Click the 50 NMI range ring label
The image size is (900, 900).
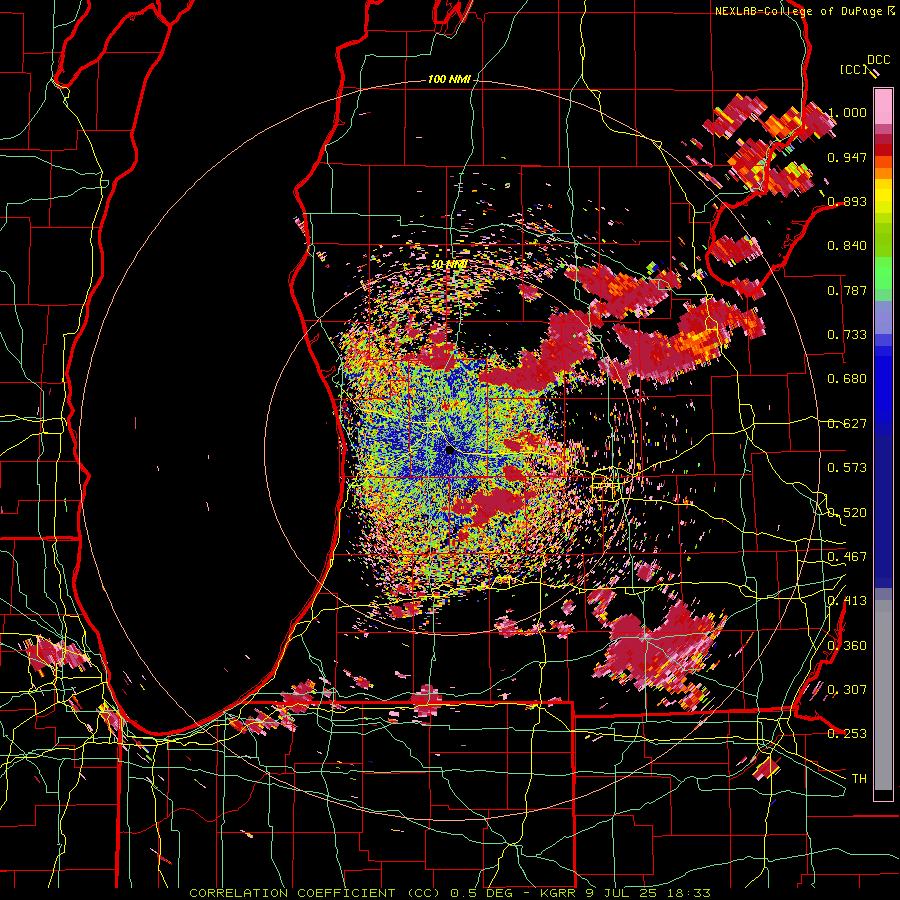[x=448, y=264]
